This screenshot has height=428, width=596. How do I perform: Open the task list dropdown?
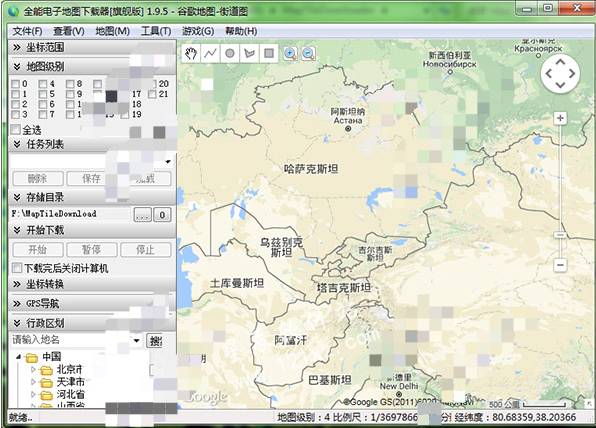168,162
